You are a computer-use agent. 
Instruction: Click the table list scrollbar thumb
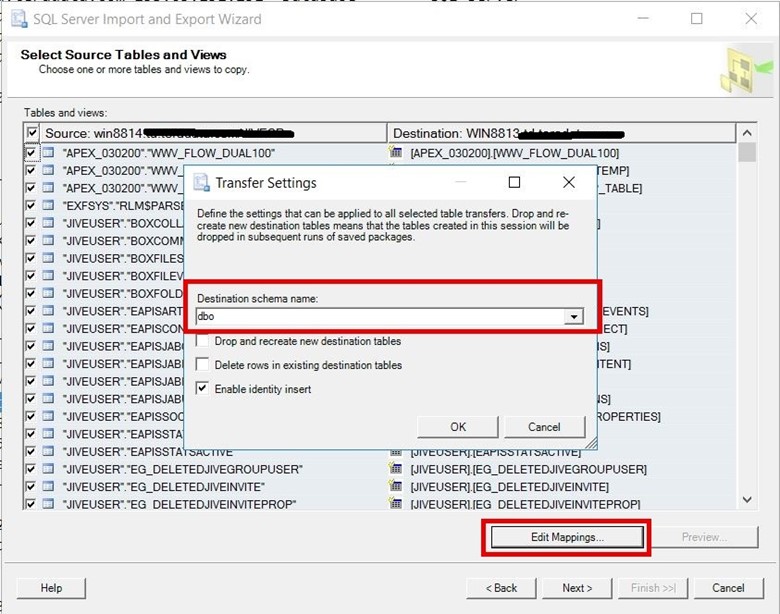click(x=747, y=152)
